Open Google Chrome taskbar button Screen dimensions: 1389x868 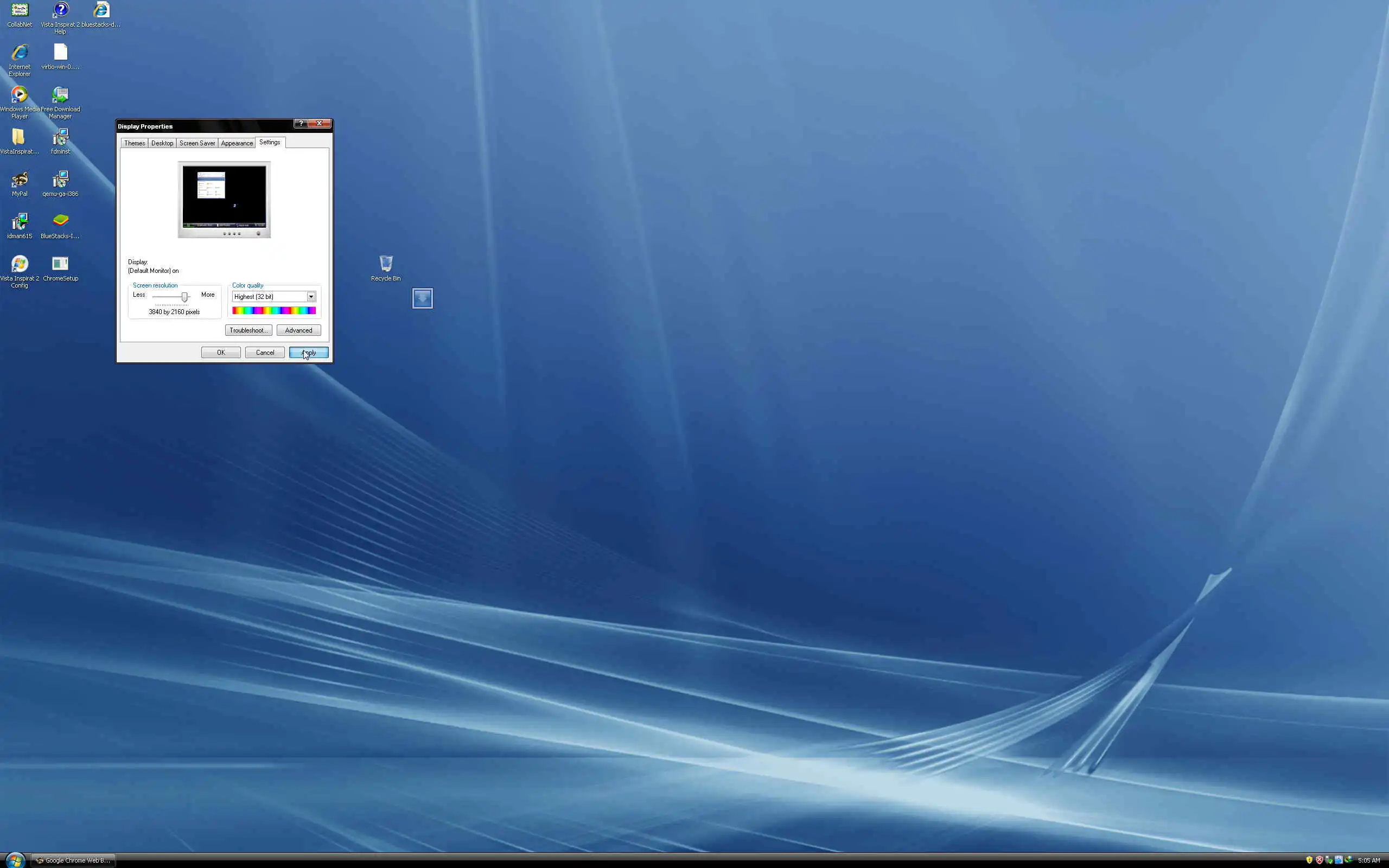(73, 860)
